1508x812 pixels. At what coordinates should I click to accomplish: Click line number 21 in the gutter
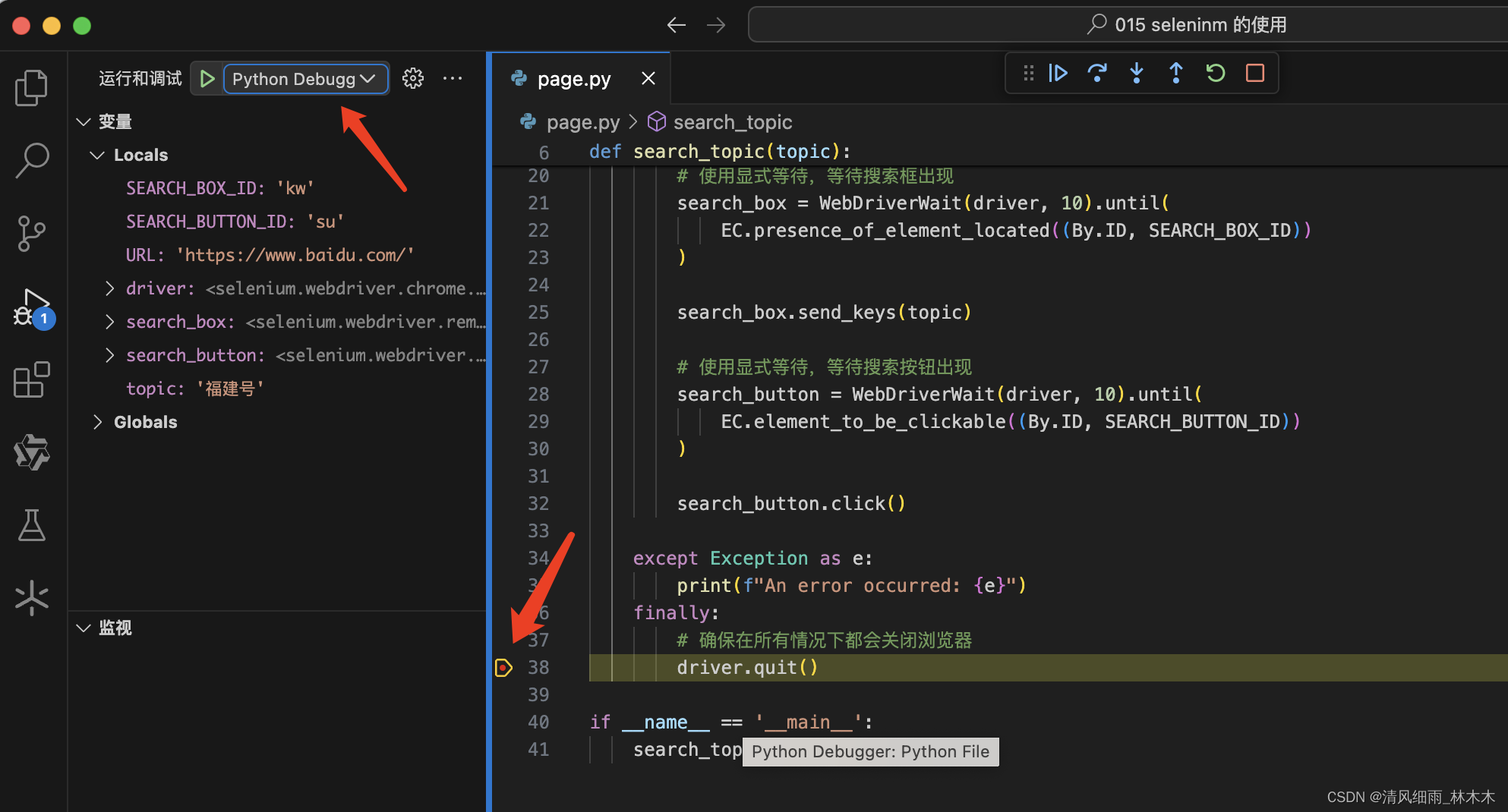(x=538, y=203)
